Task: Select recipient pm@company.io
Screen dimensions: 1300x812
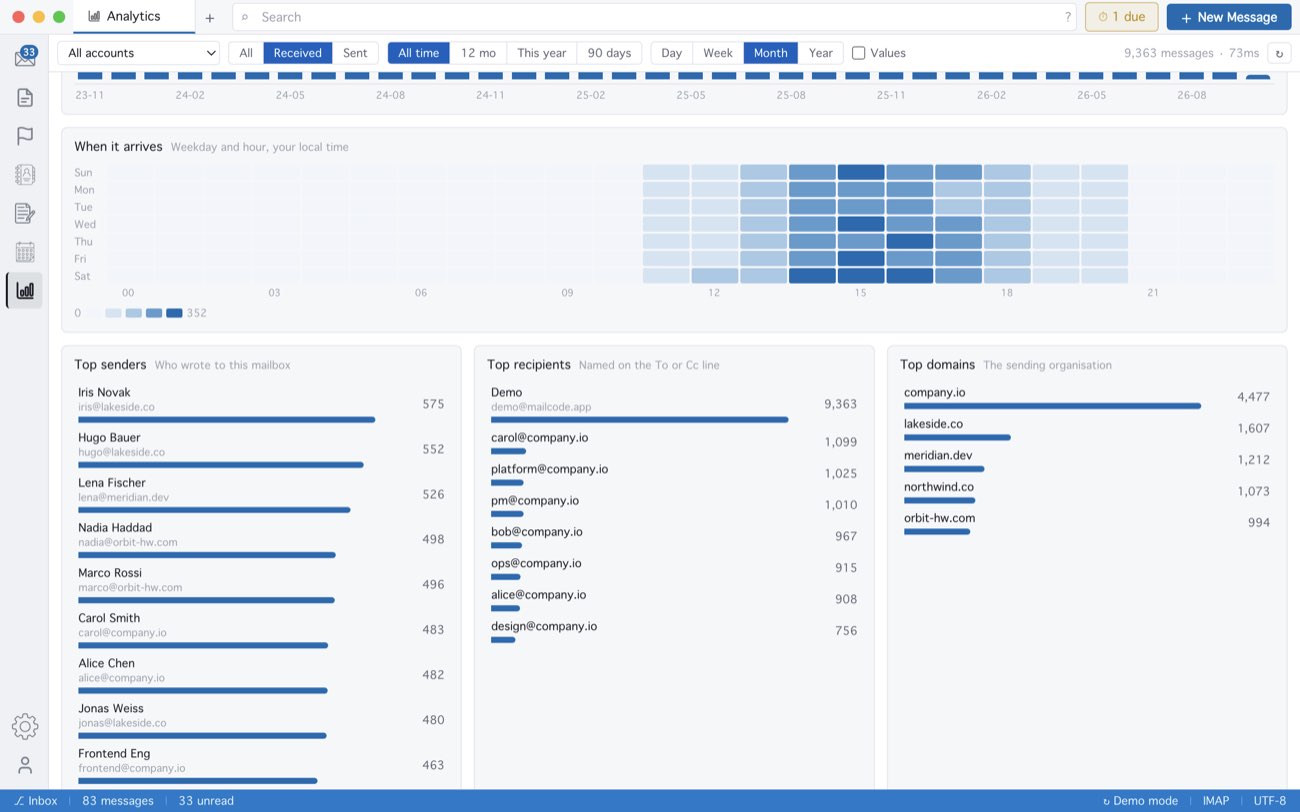Action: pyautogui.click(x=674, y=506)
